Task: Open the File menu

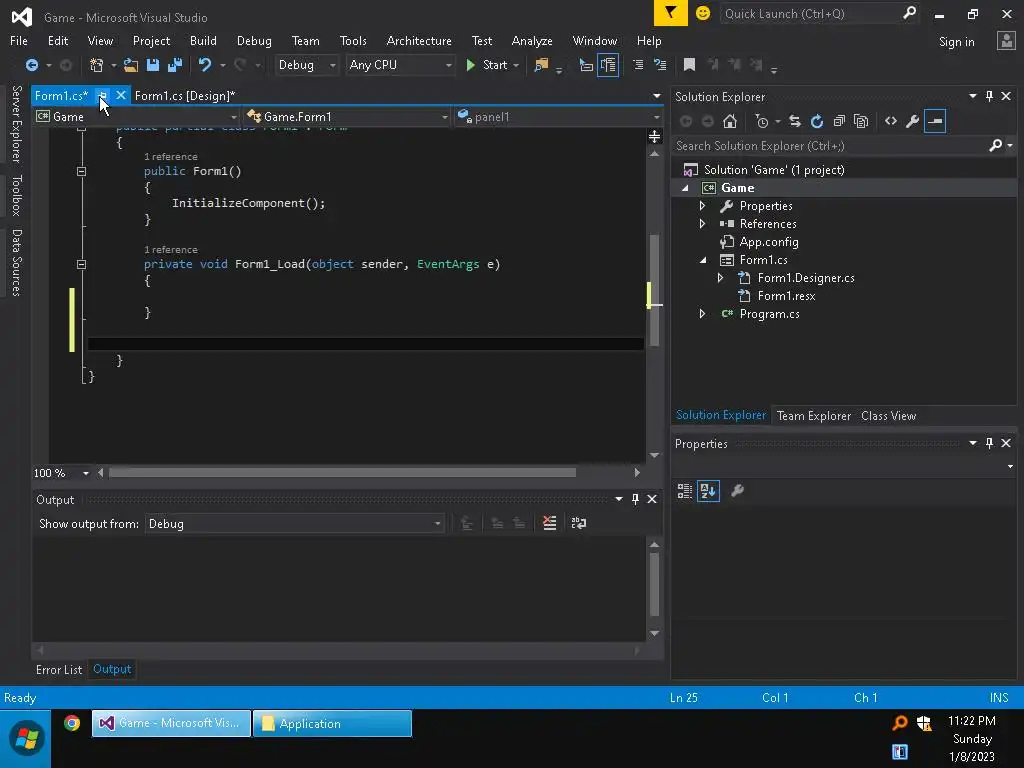Action: (x=19, y=40)
